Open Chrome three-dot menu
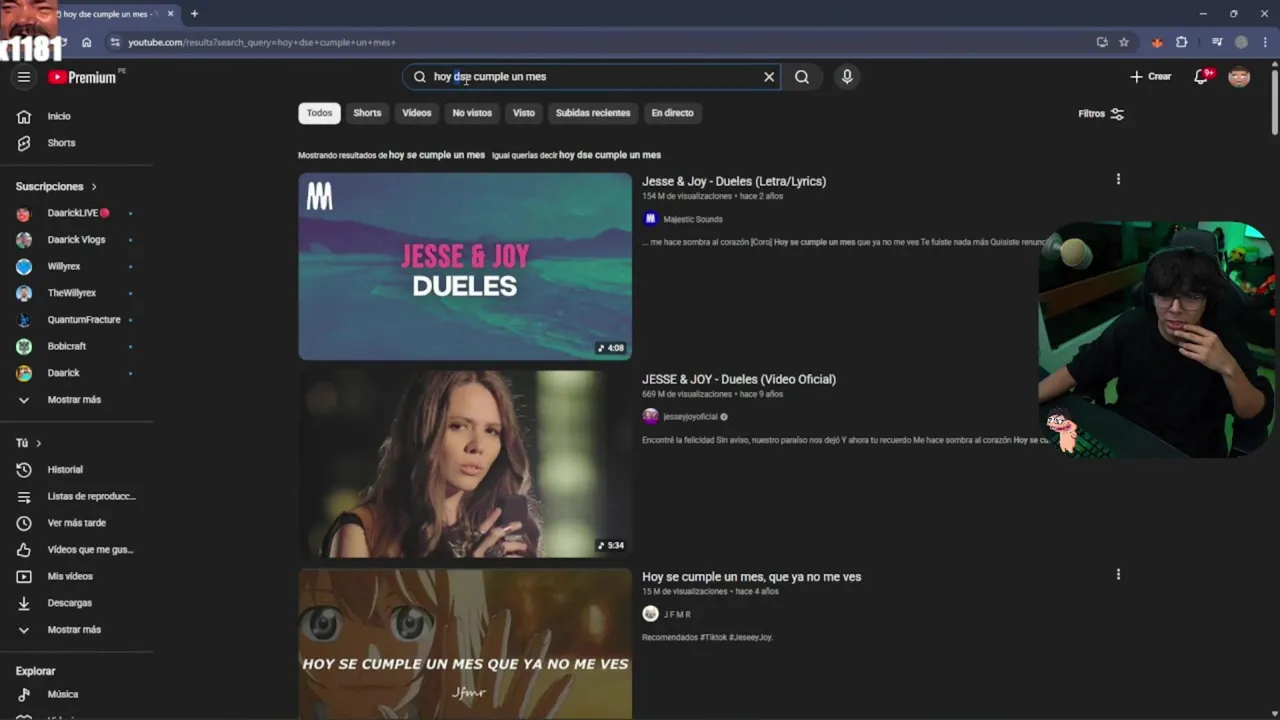 coord(1263,42)
